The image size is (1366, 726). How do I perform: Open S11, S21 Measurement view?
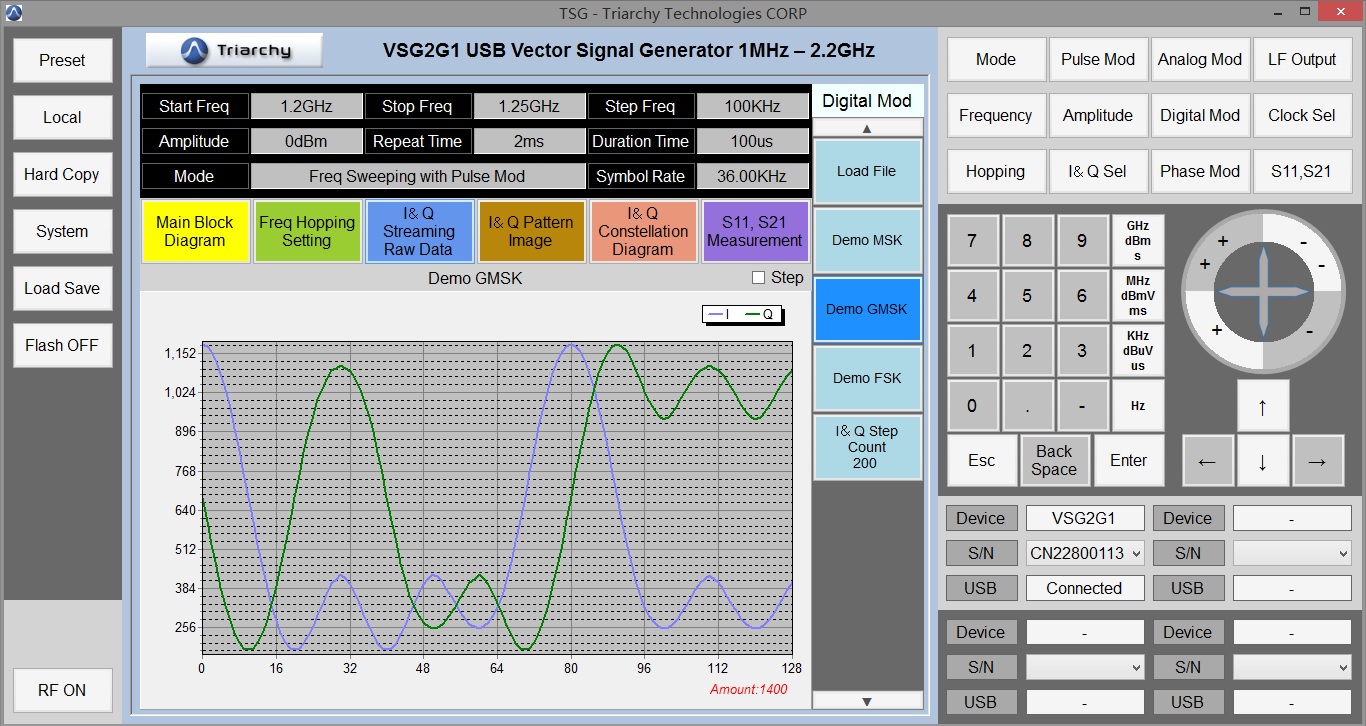755,231
